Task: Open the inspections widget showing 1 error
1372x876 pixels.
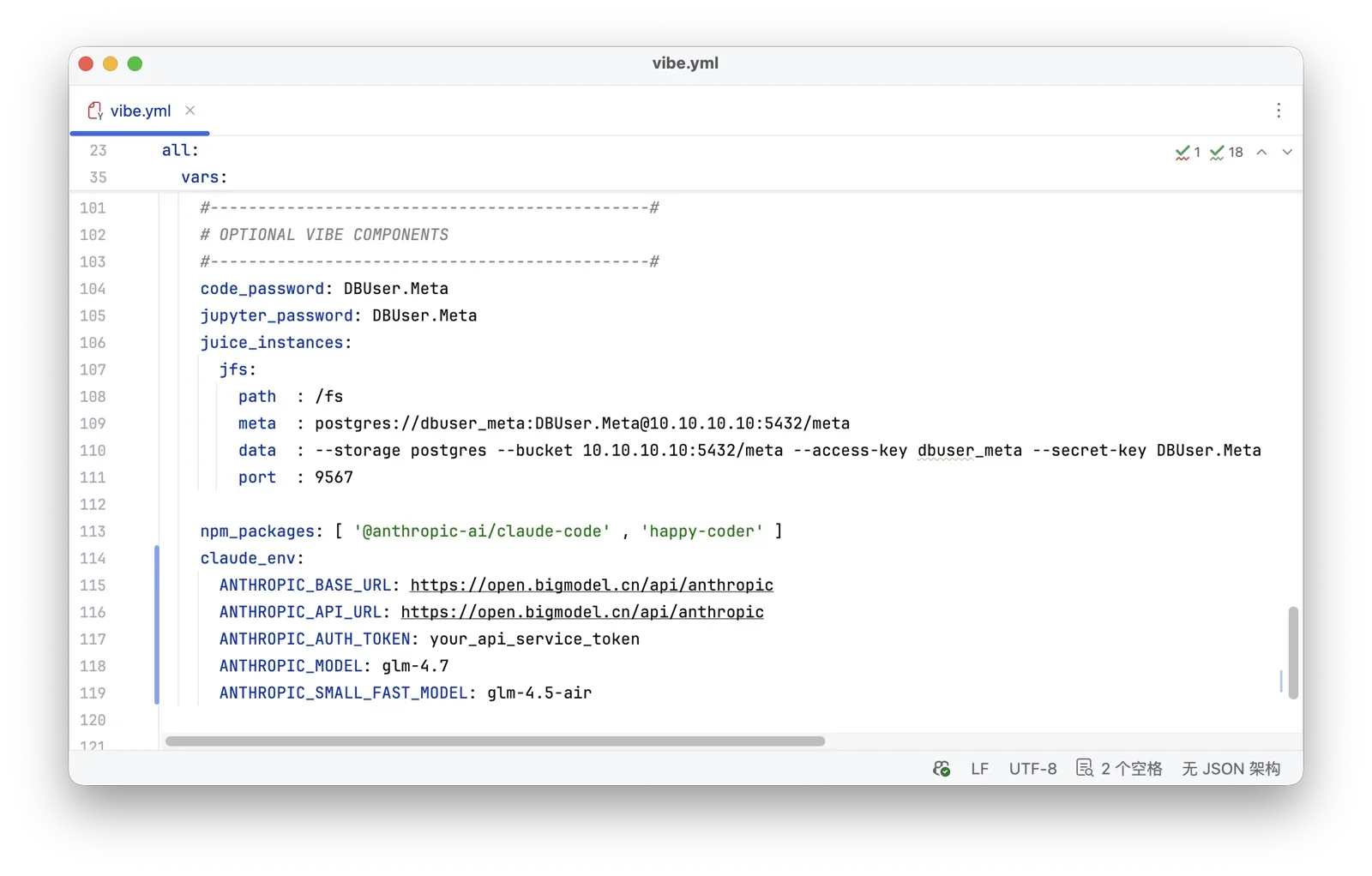Action: click(1188, 152)
